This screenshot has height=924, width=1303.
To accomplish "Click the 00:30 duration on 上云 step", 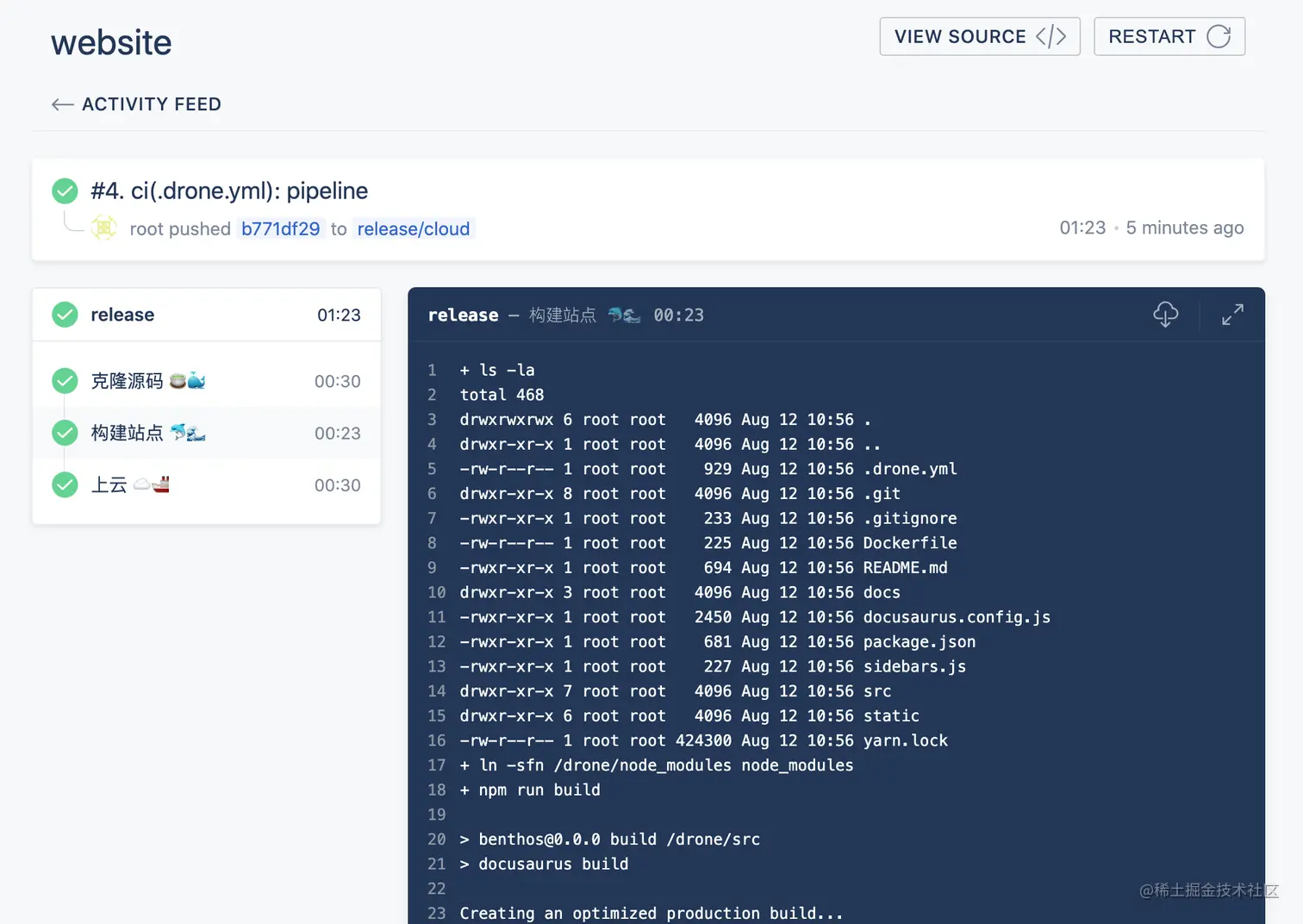I will [x=338, y=485].
